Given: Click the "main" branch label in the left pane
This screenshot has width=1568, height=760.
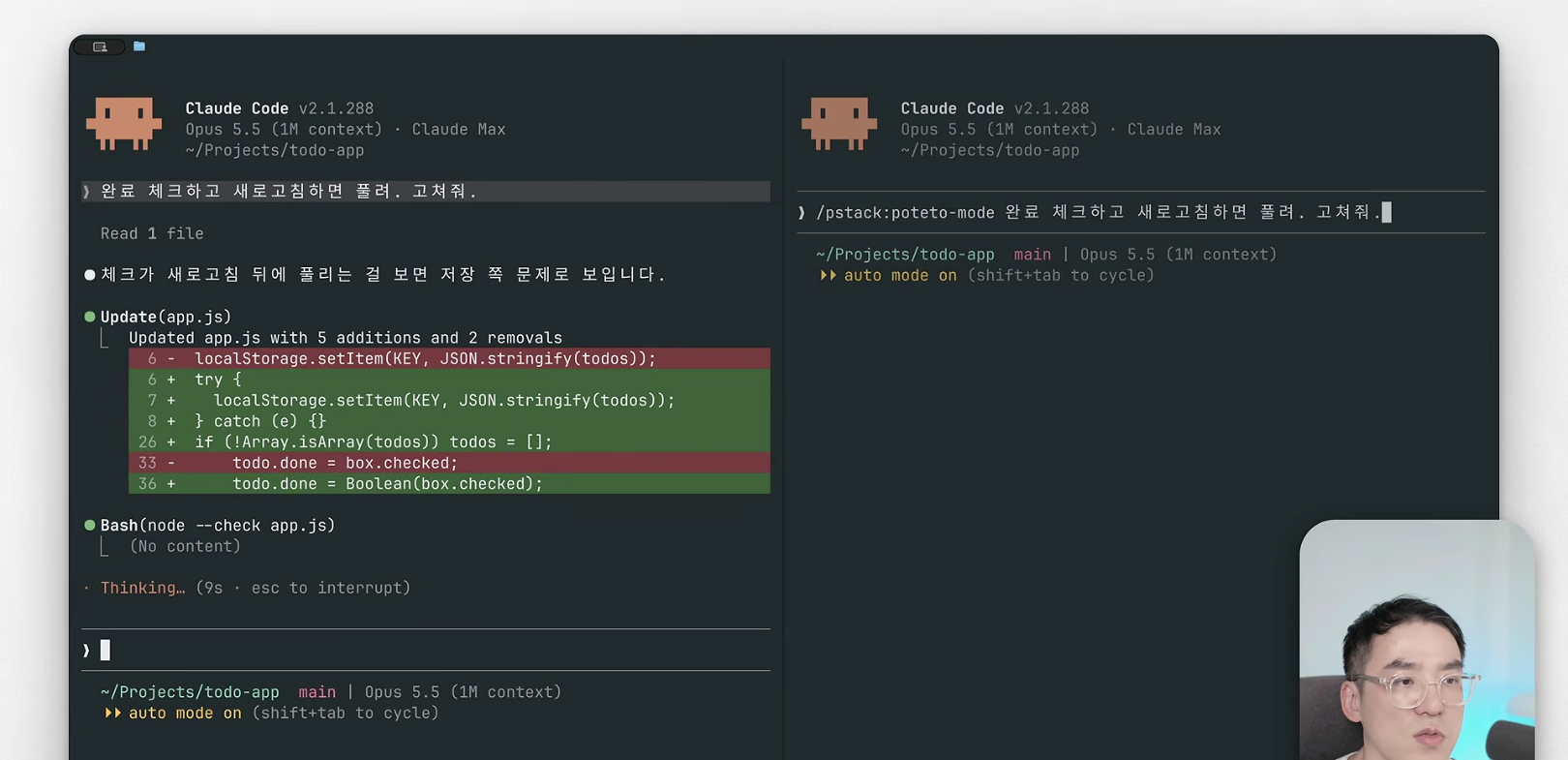Looking at the screenshot, I should point(317,692).
